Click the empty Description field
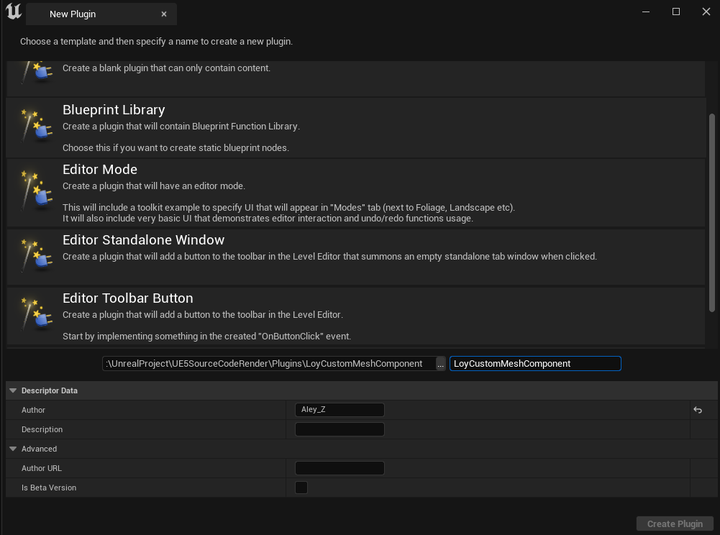The width and height of the screenshot is (720, 535). point(339,429)
